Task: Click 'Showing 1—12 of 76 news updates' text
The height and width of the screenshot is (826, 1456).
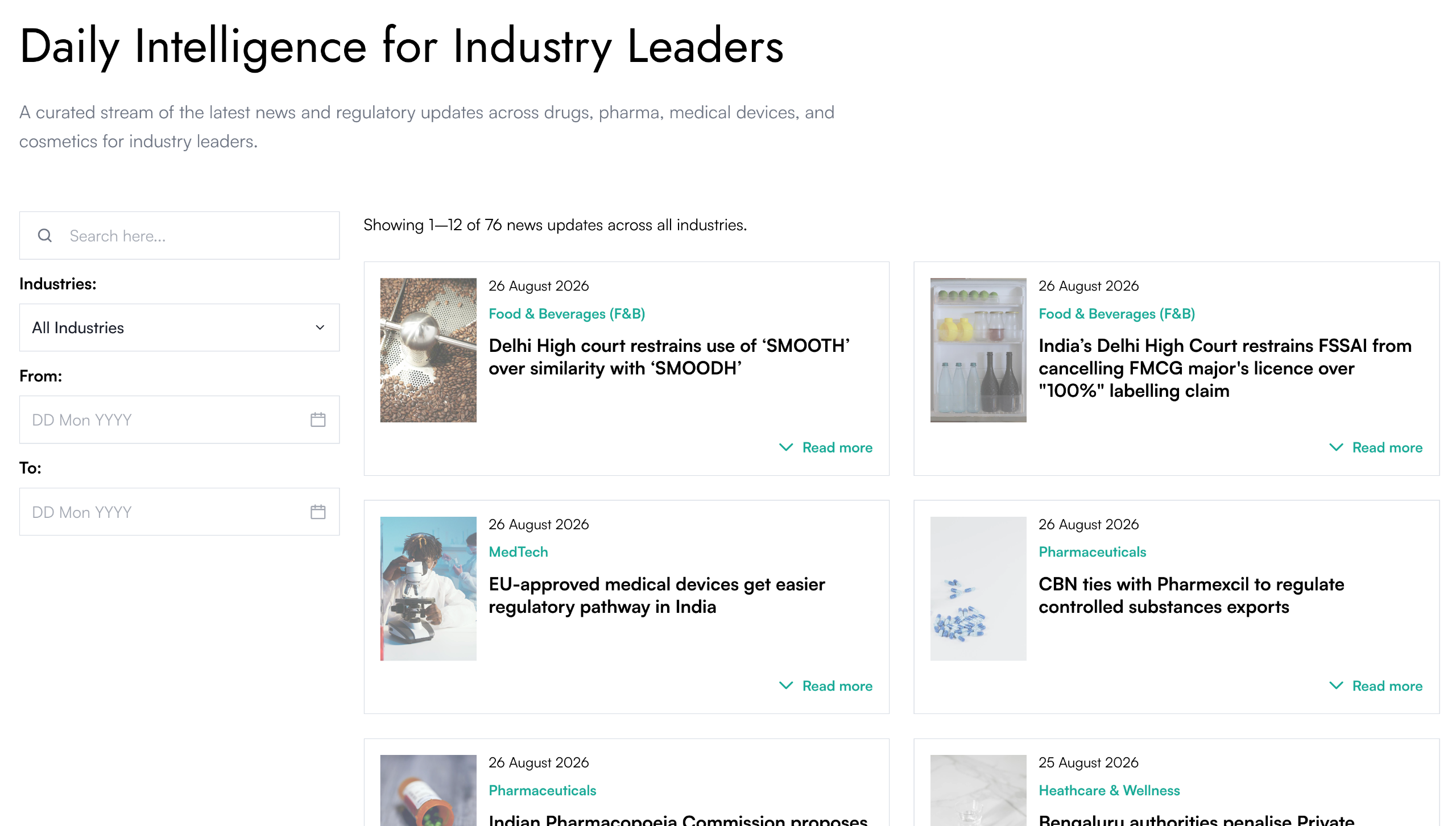Action: tap(555, 225)
